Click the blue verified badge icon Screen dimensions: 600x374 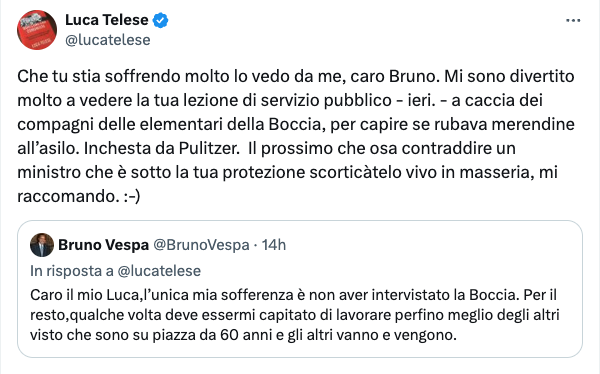(160, 20)
